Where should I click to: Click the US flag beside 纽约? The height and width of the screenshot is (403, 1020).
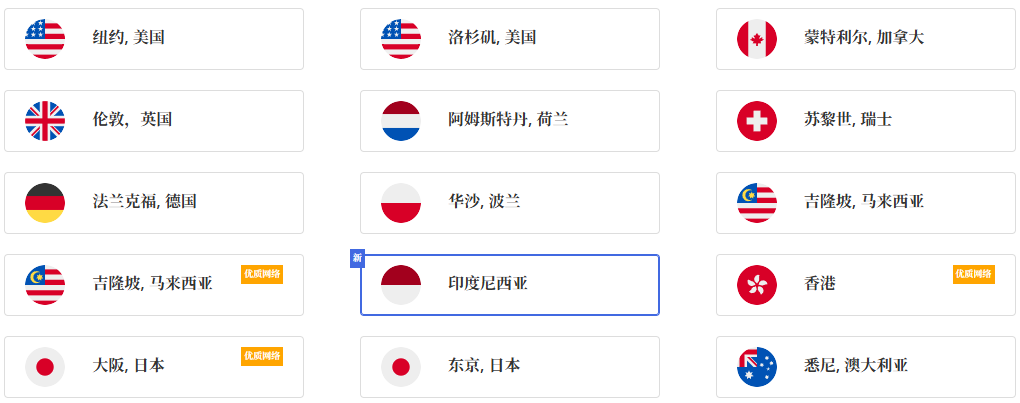point(45,39)
